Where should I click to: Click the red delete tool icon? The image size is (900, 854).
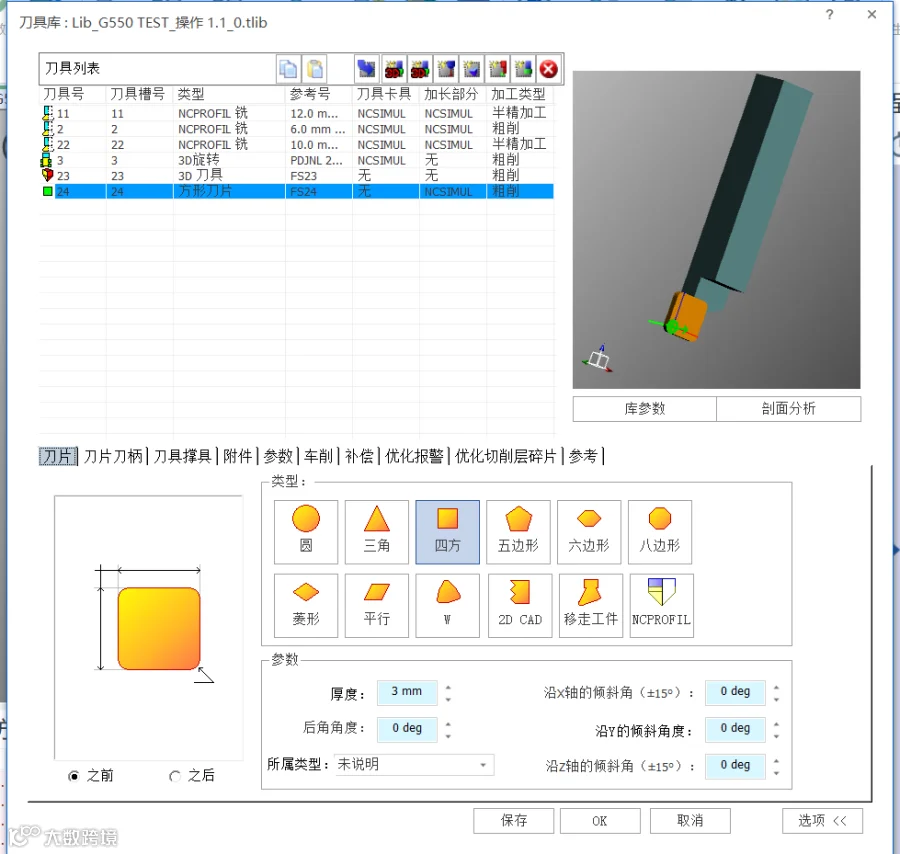[549, 69]
